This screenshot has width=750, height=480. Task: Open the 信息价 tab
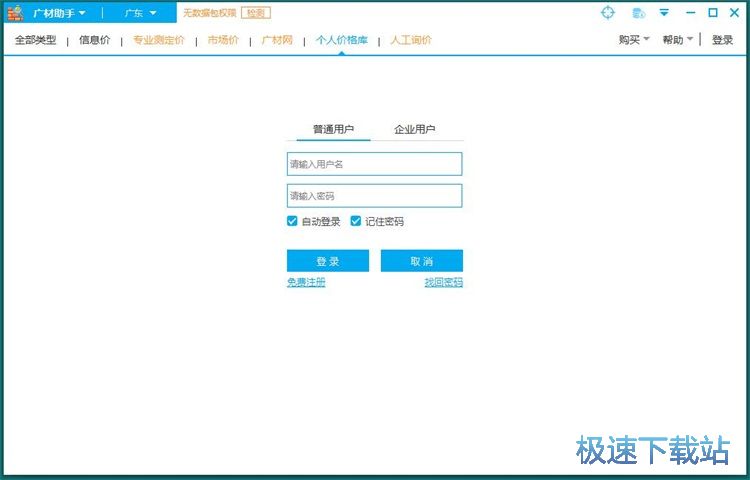pos(94,40)
